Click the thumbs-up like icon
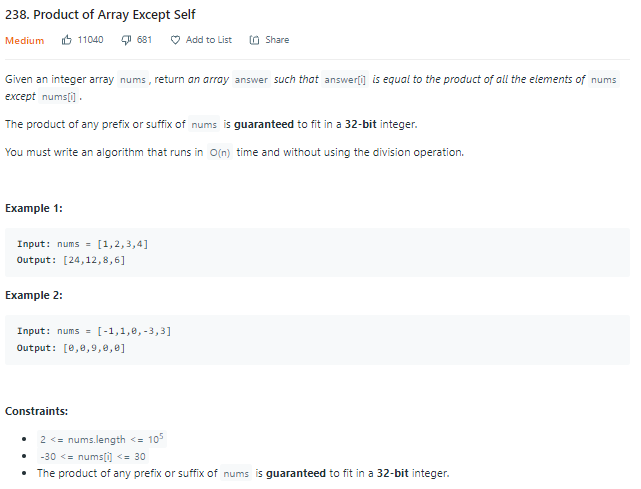The height and width of the screenshot is (489, 641). tap(67, 40)
